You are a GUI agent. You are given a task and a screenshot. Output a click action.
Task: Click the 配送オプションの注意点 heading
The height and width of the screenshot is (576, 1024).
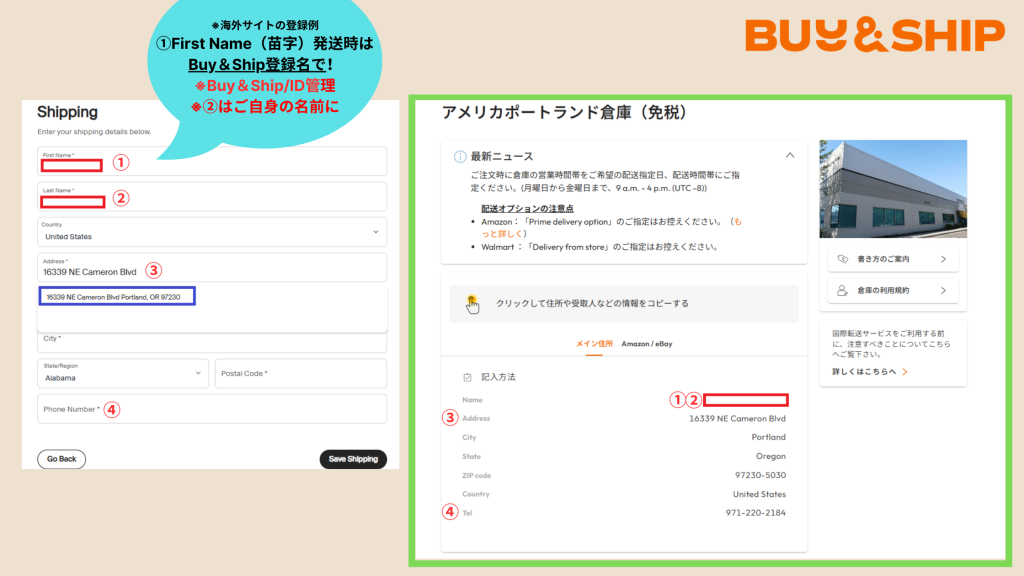(x=527, y=208)
